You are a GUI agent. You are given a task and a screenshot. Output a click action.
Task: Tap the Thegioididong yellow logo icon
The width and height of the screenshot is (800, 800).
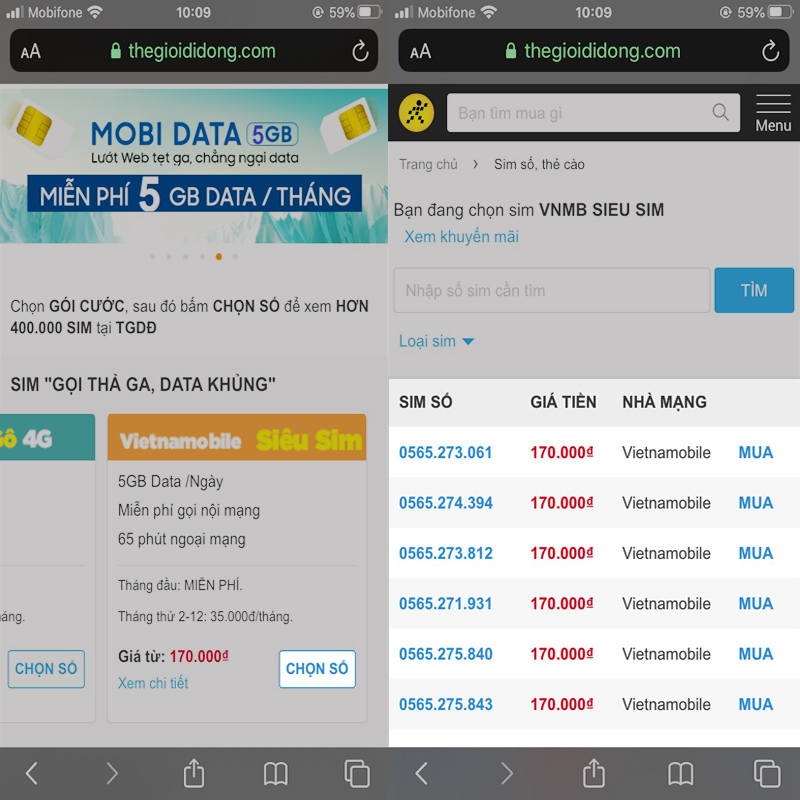[x=416, y=113]
